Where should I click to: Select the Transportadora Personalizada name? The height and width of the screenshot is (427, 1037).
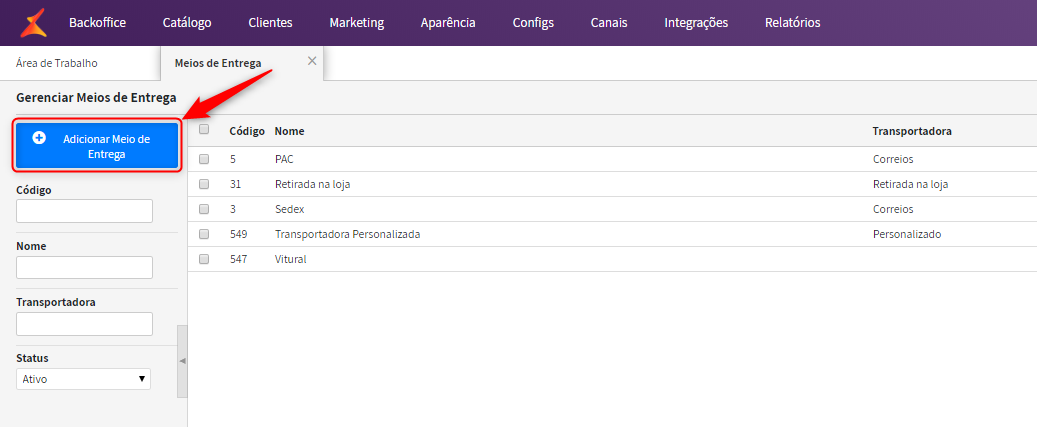(347, 234)
